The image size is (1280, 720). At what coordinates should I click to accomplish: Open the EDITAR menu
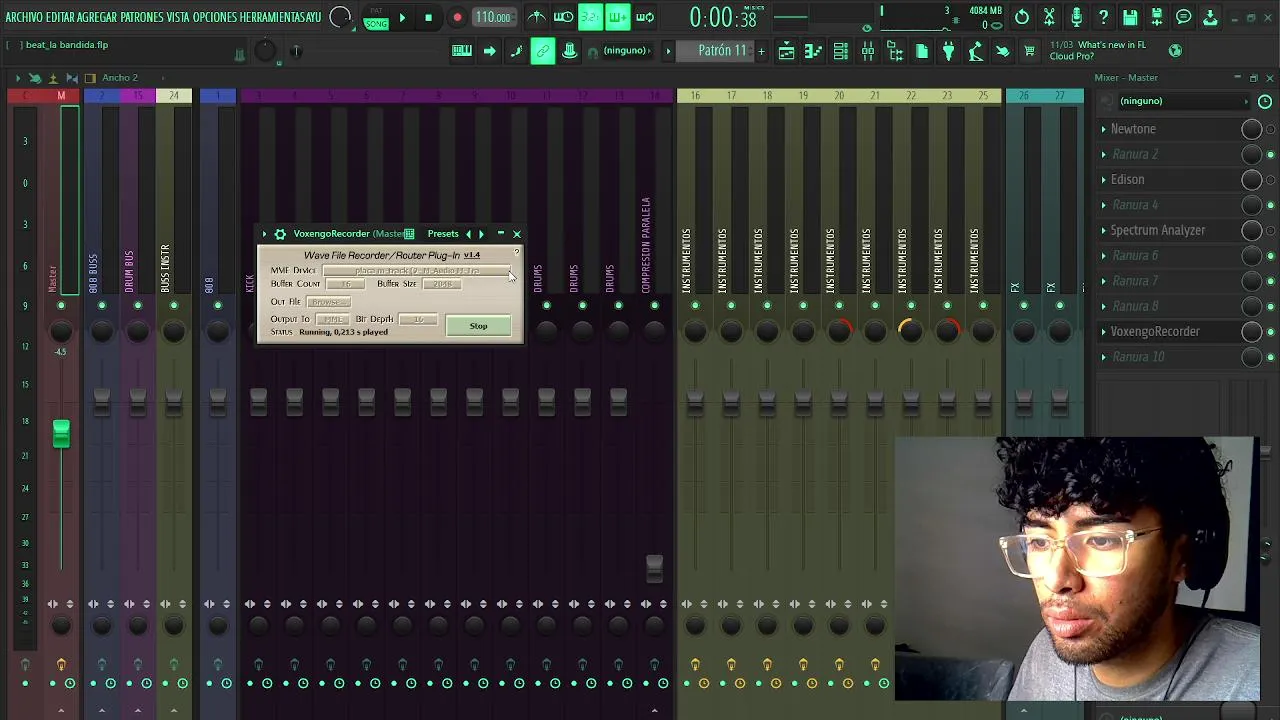coord(60,17)
